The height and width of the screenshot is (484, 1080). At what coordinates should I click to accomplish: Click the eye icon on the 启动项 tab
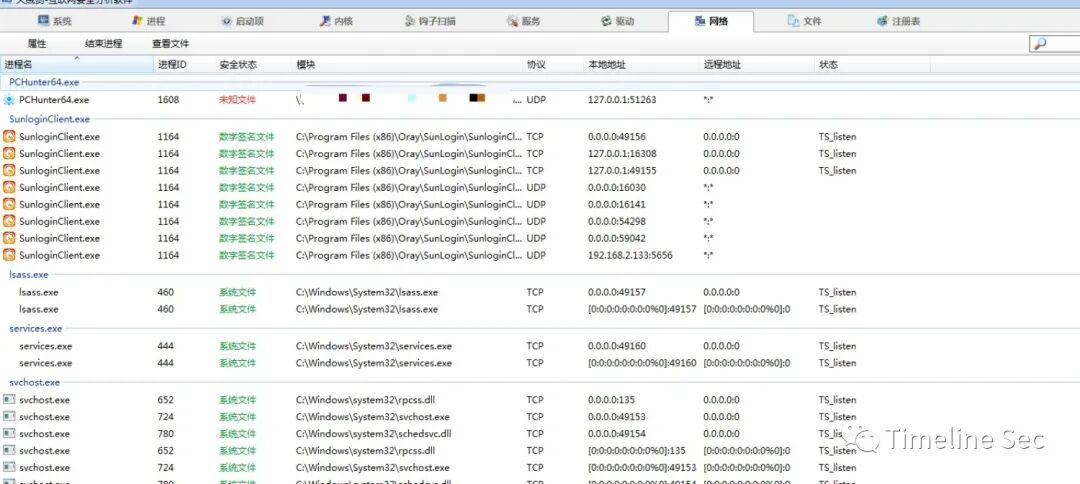pos(227,21)
